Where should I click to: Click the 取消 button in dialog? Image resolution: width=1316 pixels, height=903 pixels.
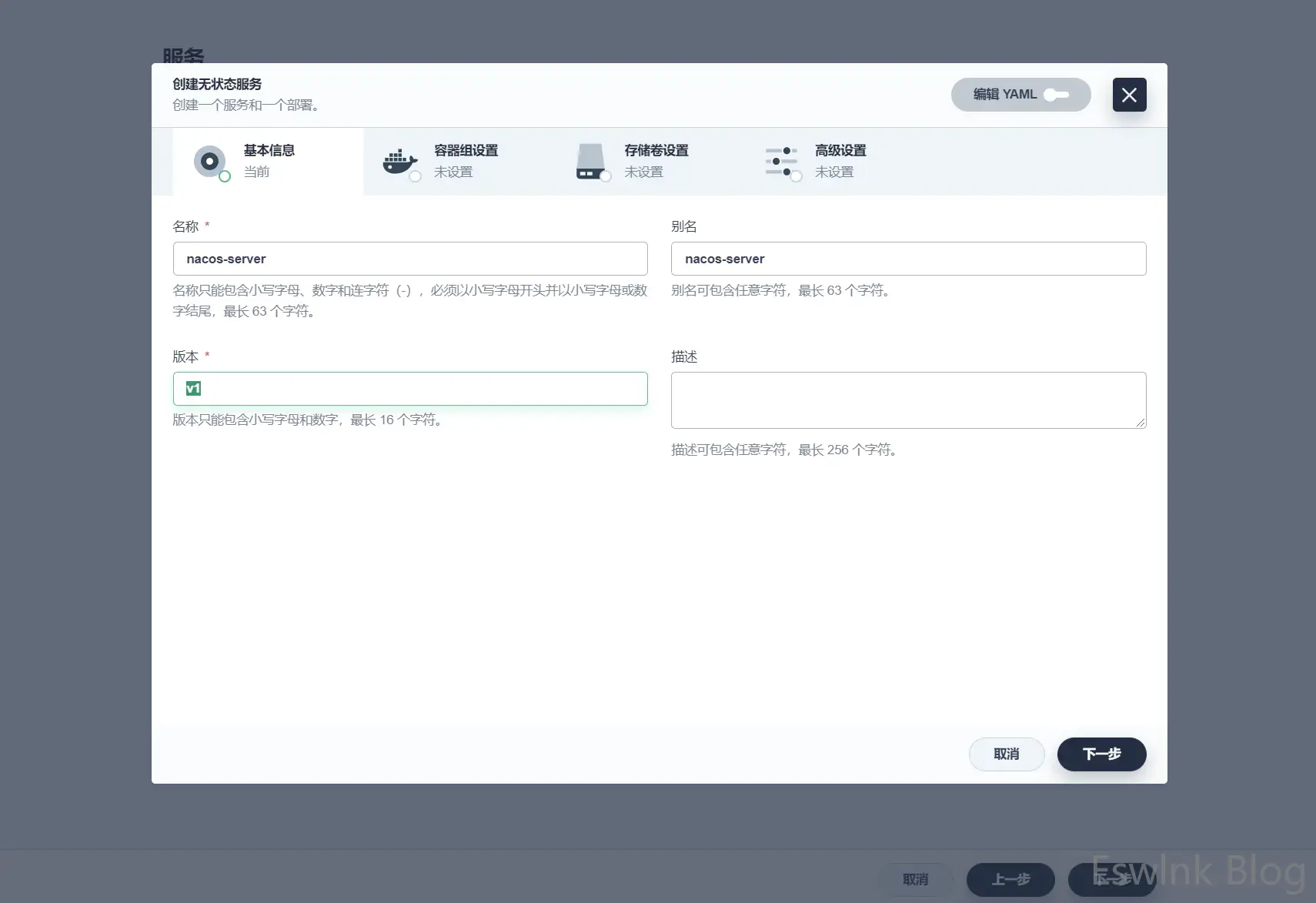pos(1006,754)
